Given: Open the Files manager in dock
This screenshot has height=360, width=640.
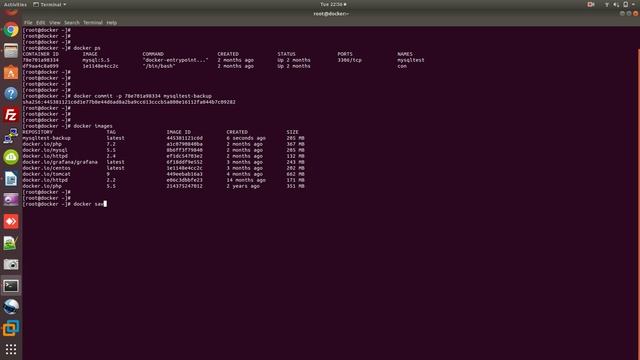Looking at the screenshot, I should 11,51.
